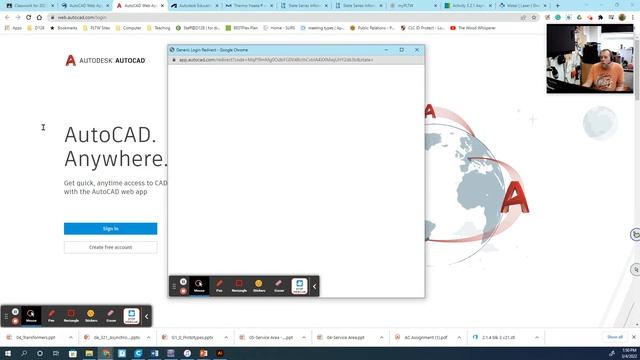This screenshot has width=640, height=360.
Task: Close the downloads bar
Action: pos(633,337)
